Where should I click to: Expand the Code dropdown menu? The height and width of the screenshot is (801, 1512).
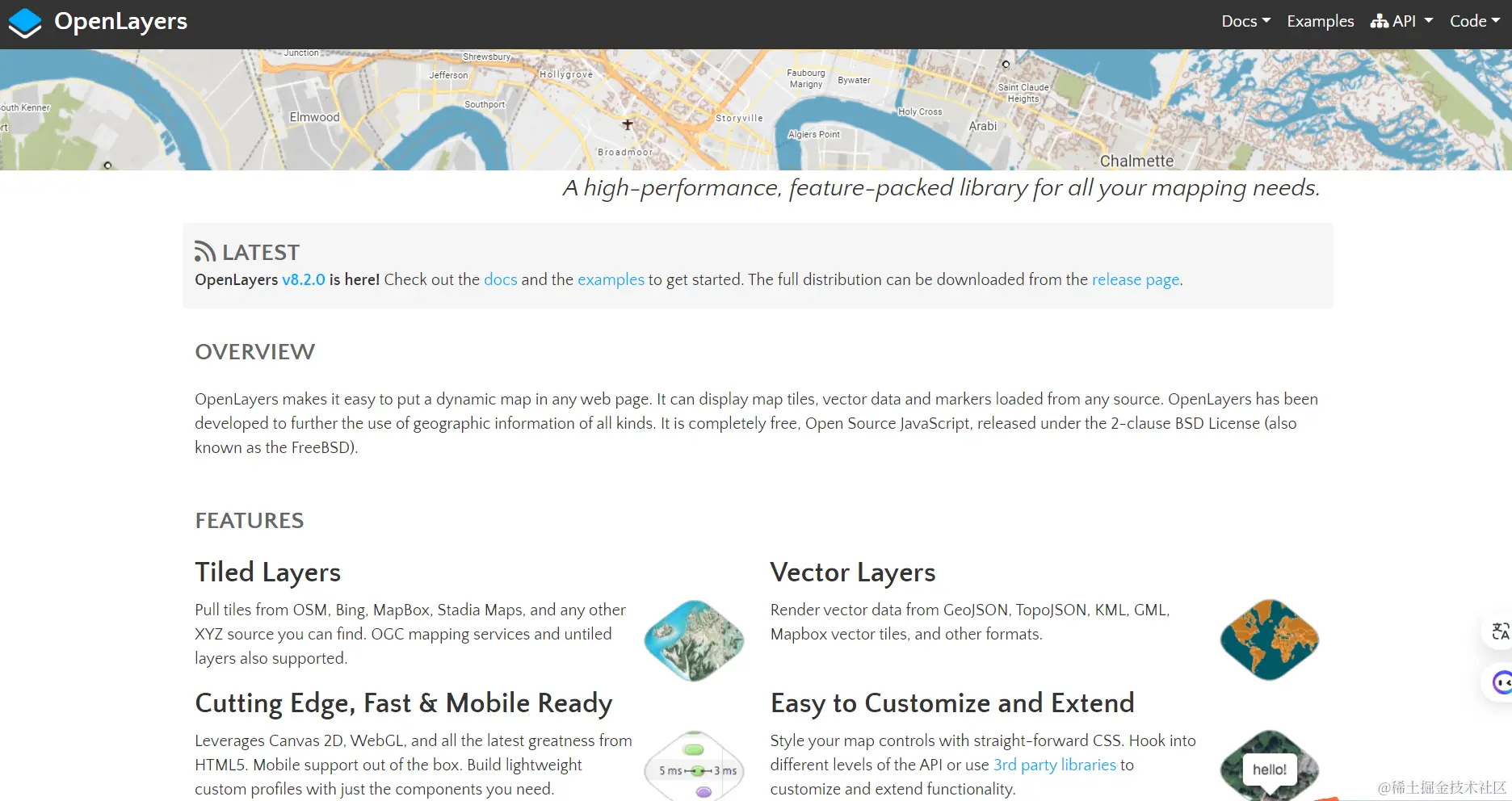coord(1474,22)
